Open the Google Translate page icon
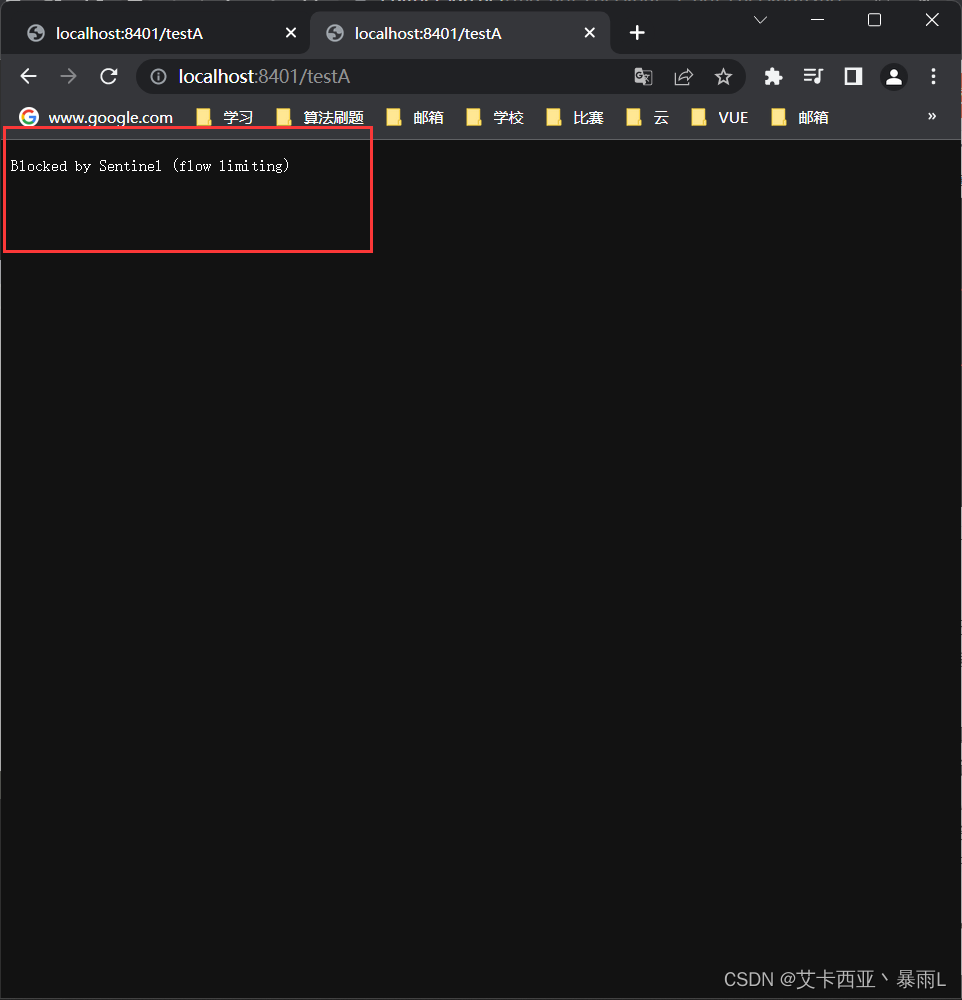 [x=643, y=77]
